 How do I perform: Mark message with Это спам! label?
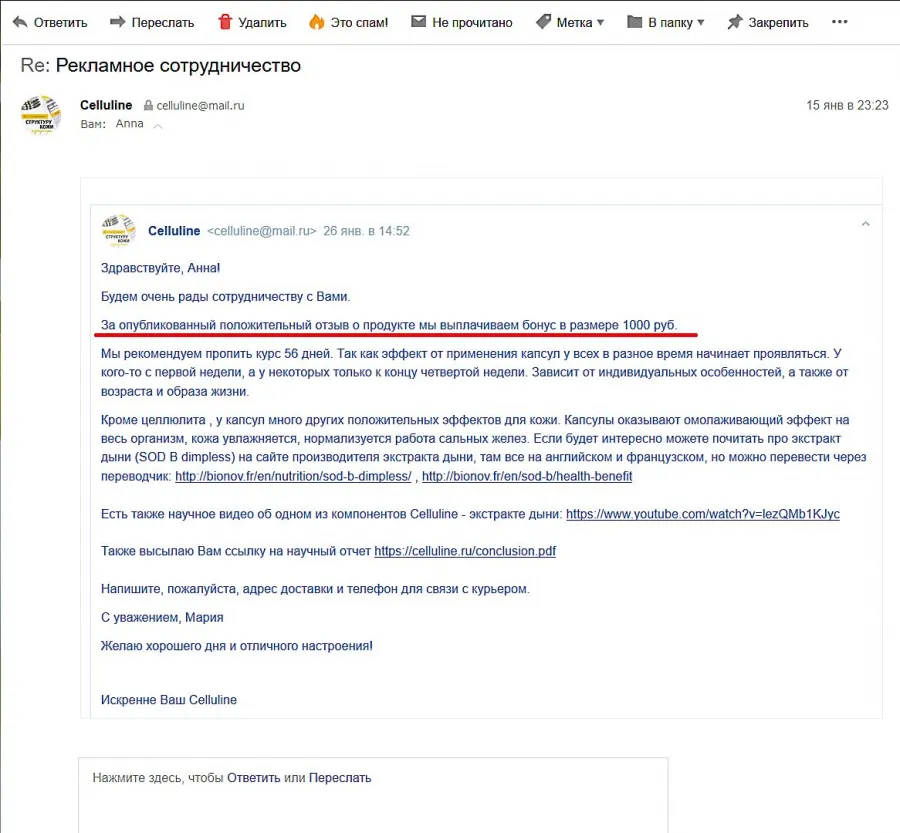click(359, 22)
